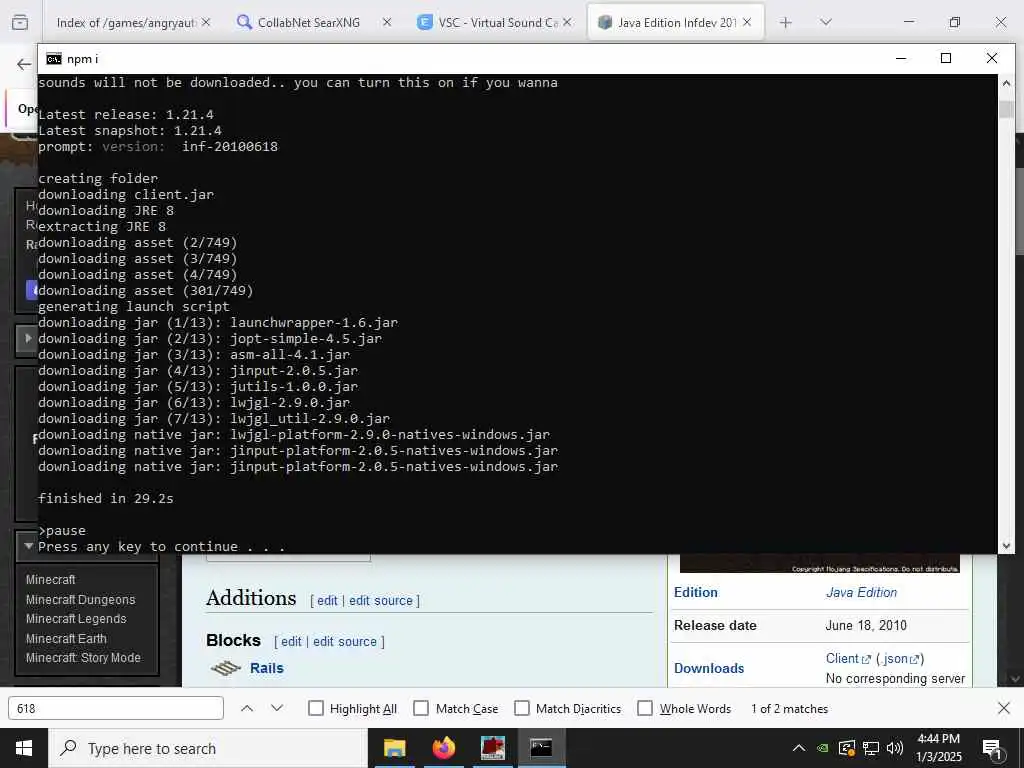Close the Java Edition Infdev tab
The width and height of the screenshot is (1024, 768).
pyautogui.click(x=747, y=22)
